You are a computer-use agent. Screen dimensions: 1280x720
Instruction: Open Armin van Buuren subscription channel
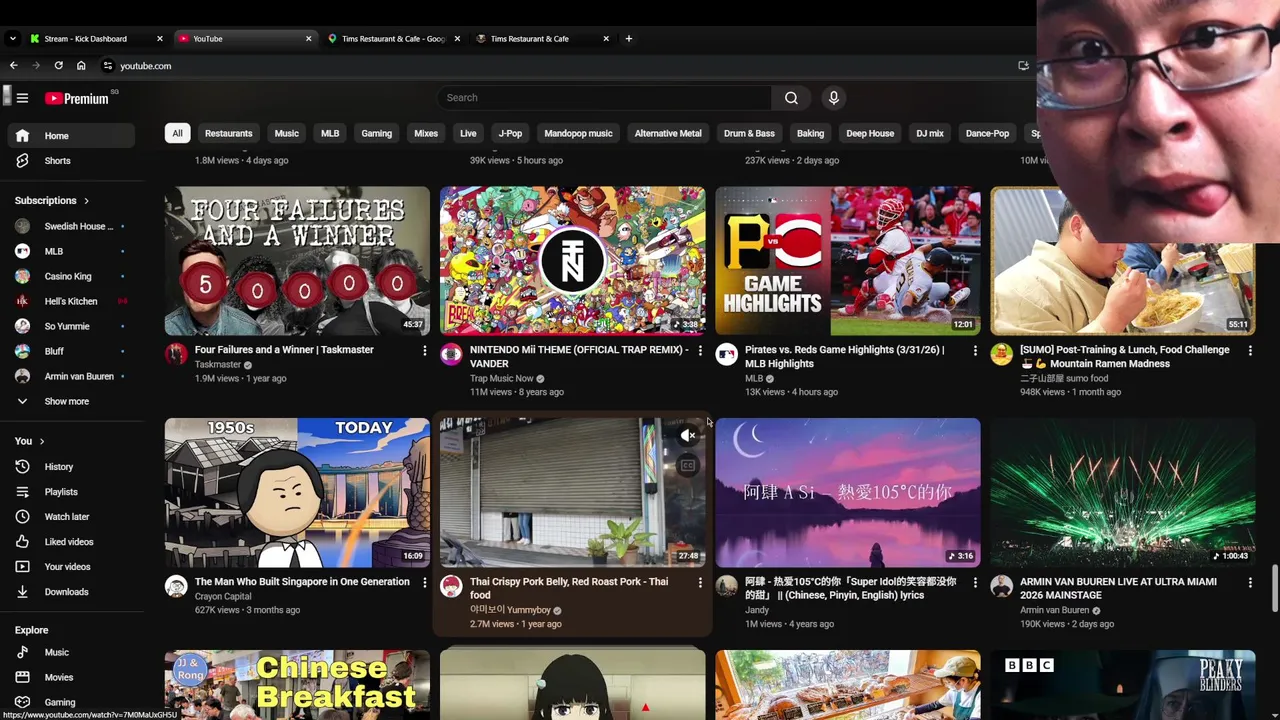71,377
